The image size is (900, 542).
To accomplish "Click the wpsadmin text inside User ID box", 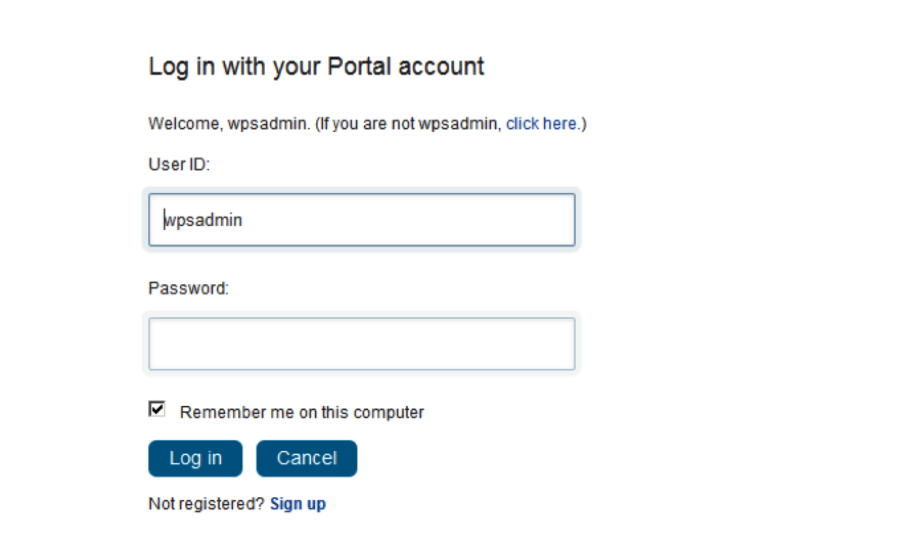I will pyautogui.click(x=203, y=220).
